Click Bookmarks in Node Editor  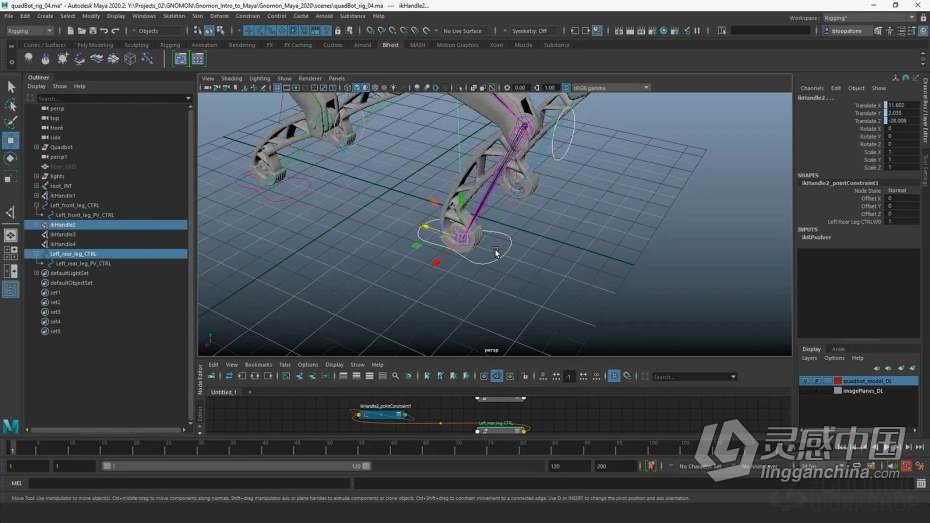(x=258, y=365)
